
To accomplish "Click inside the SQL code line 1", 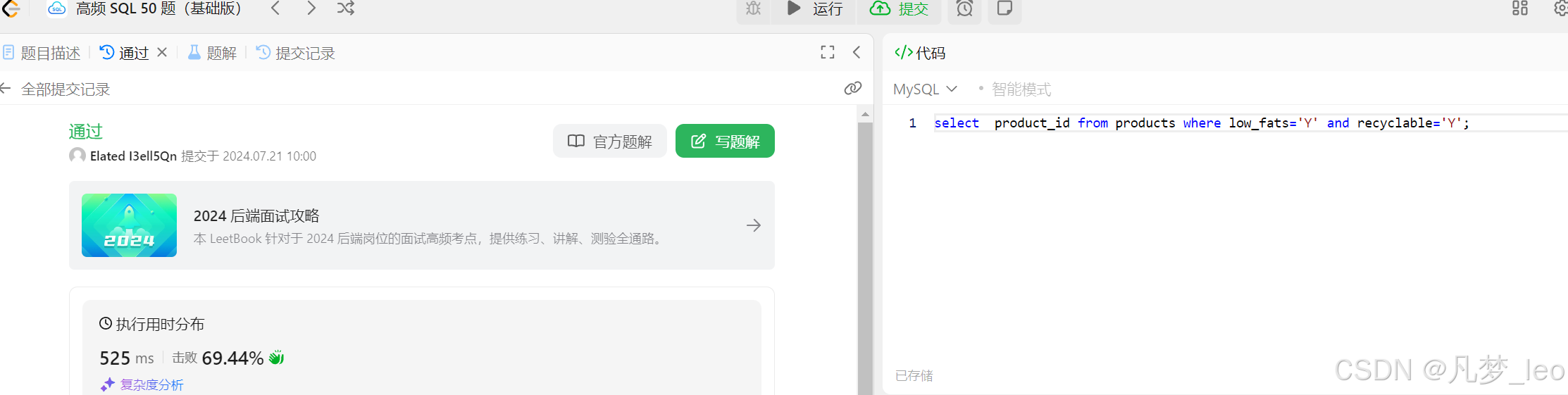I will (x=1202, y=123).
